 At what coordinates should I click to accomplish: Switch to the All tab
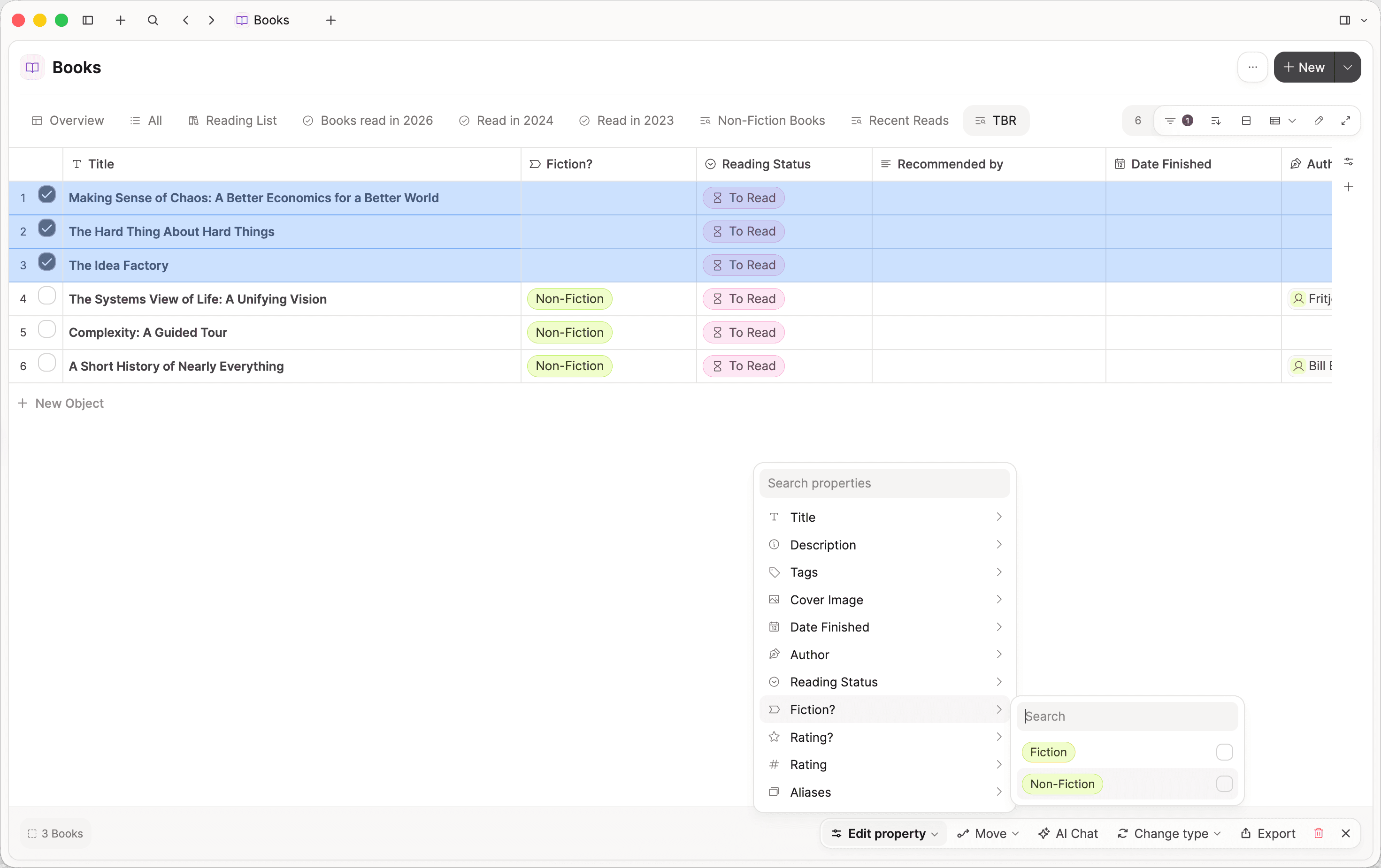pos(146,121)
